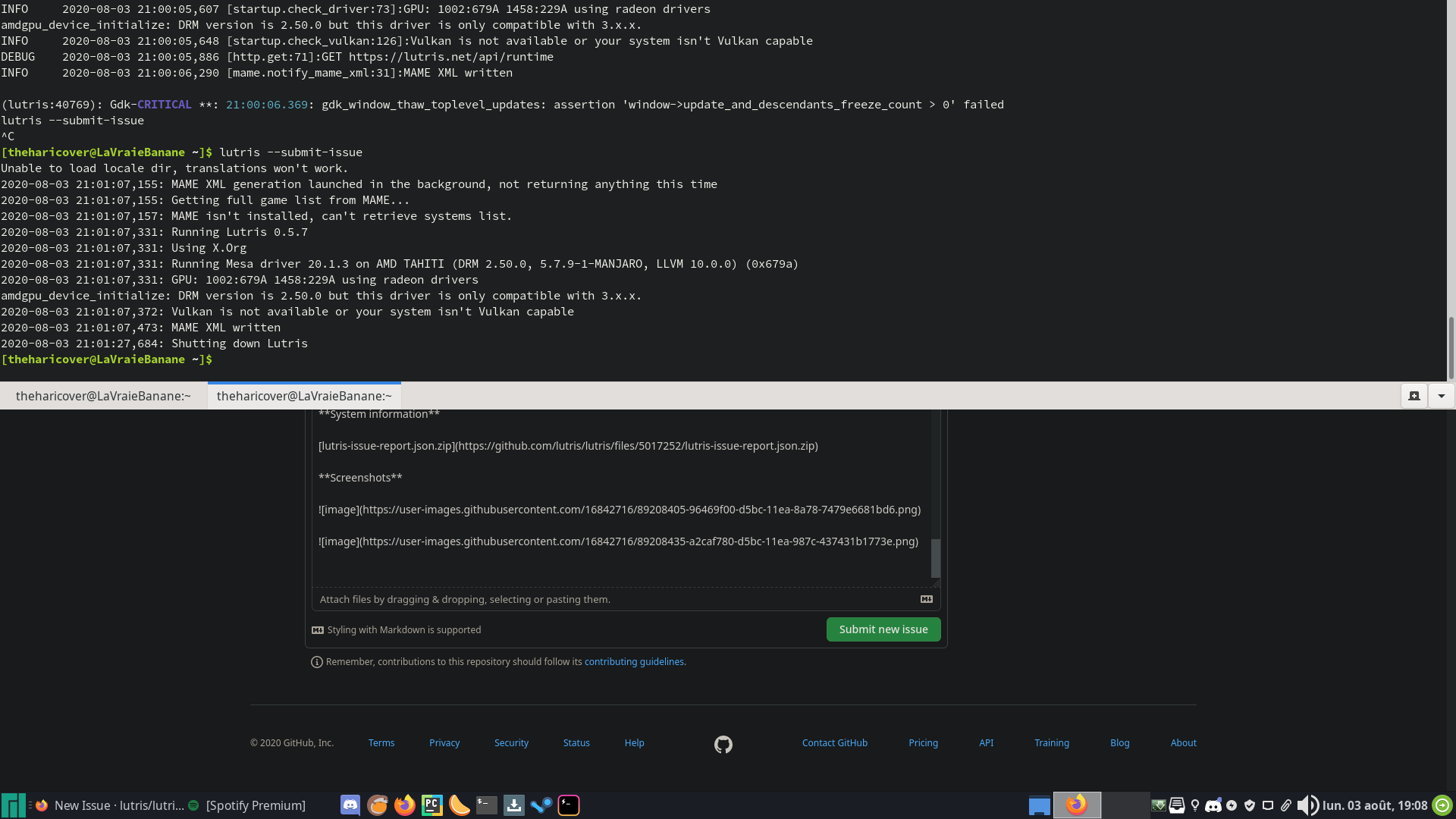The image size is (1456, 819).
Task: Open the Blog footer link
Action: tap(1120, 743)
